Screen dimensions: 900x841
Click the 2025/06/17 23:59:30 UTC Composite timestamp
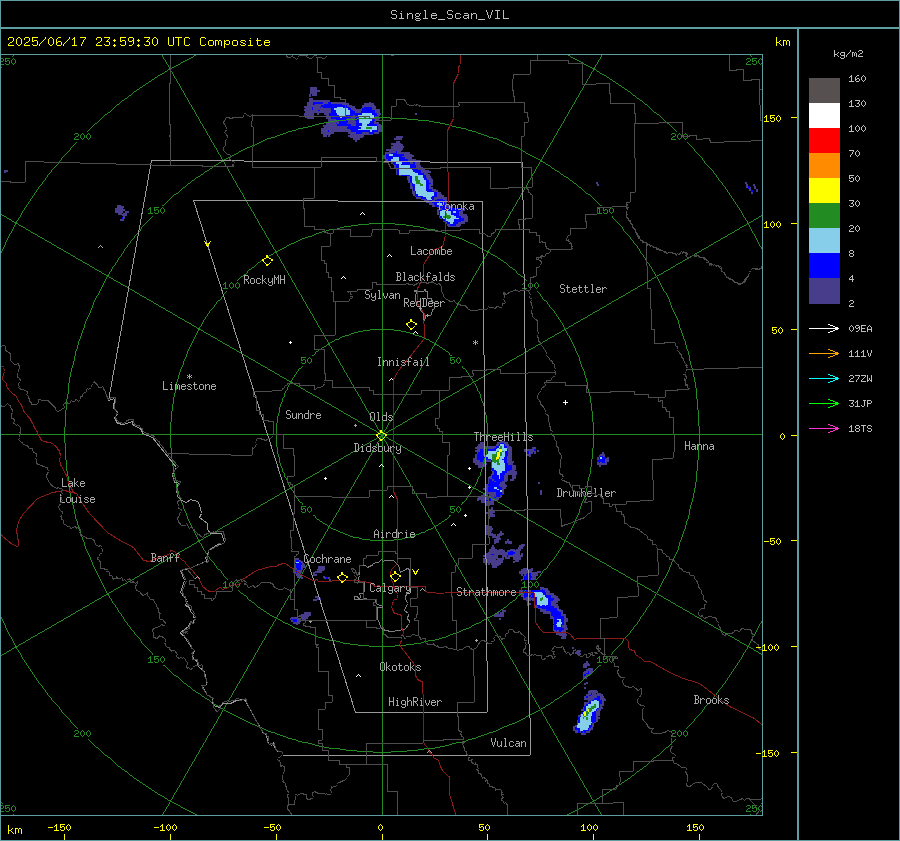pyautogui.click(x=138, y=42)
